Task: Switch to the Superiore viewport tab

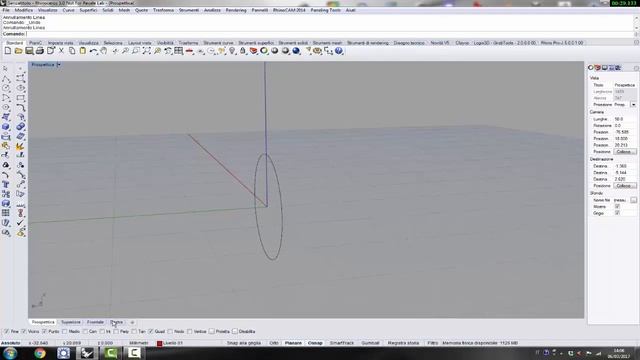Action: pos(71,322)
